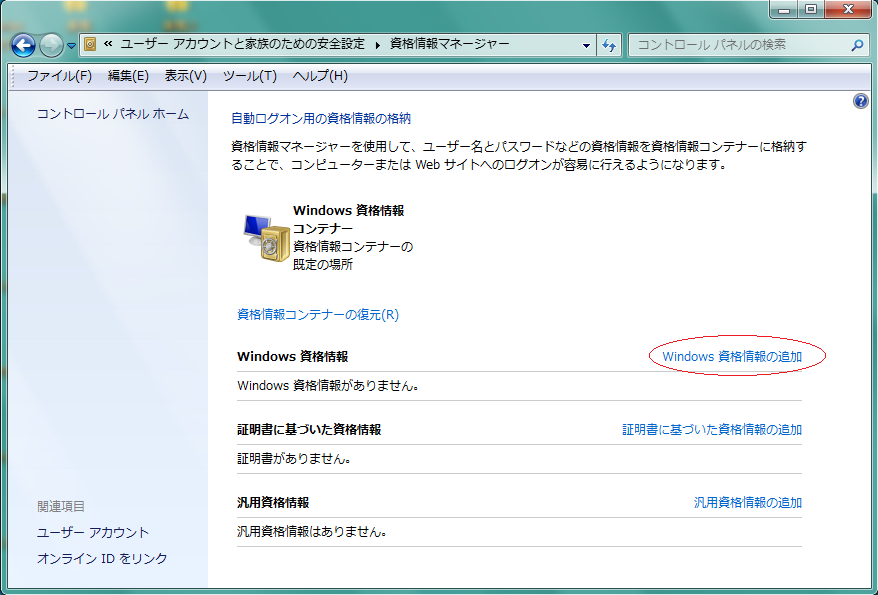878x595 pixels.
Task: Go to コントロール パネル ホーム
Action: coord(113,114)
